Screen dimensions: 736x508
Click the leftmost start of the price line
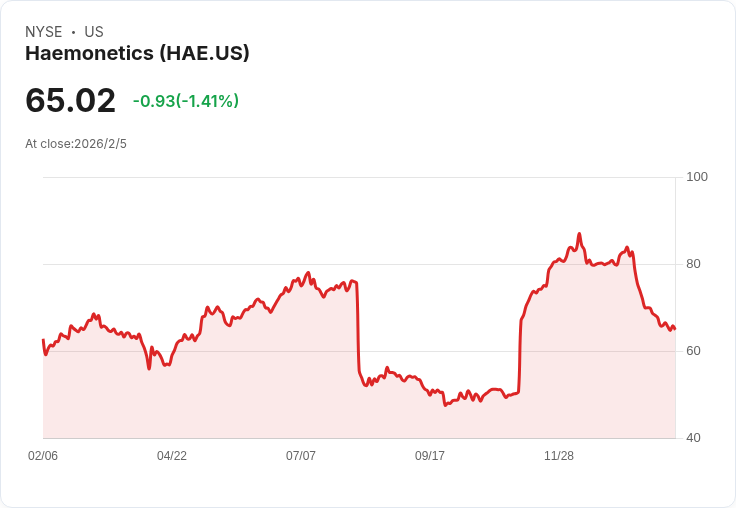[43, 340]
